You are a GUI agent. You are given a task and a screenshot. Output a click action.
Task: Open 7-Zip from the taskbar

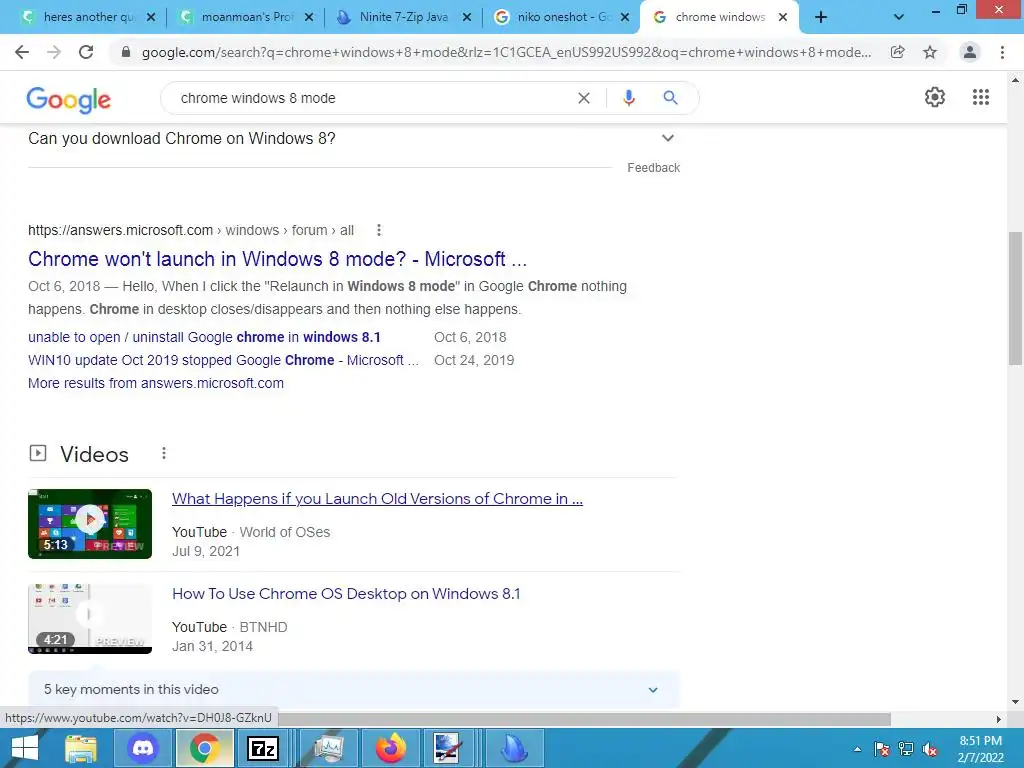[x=263, y=748]
